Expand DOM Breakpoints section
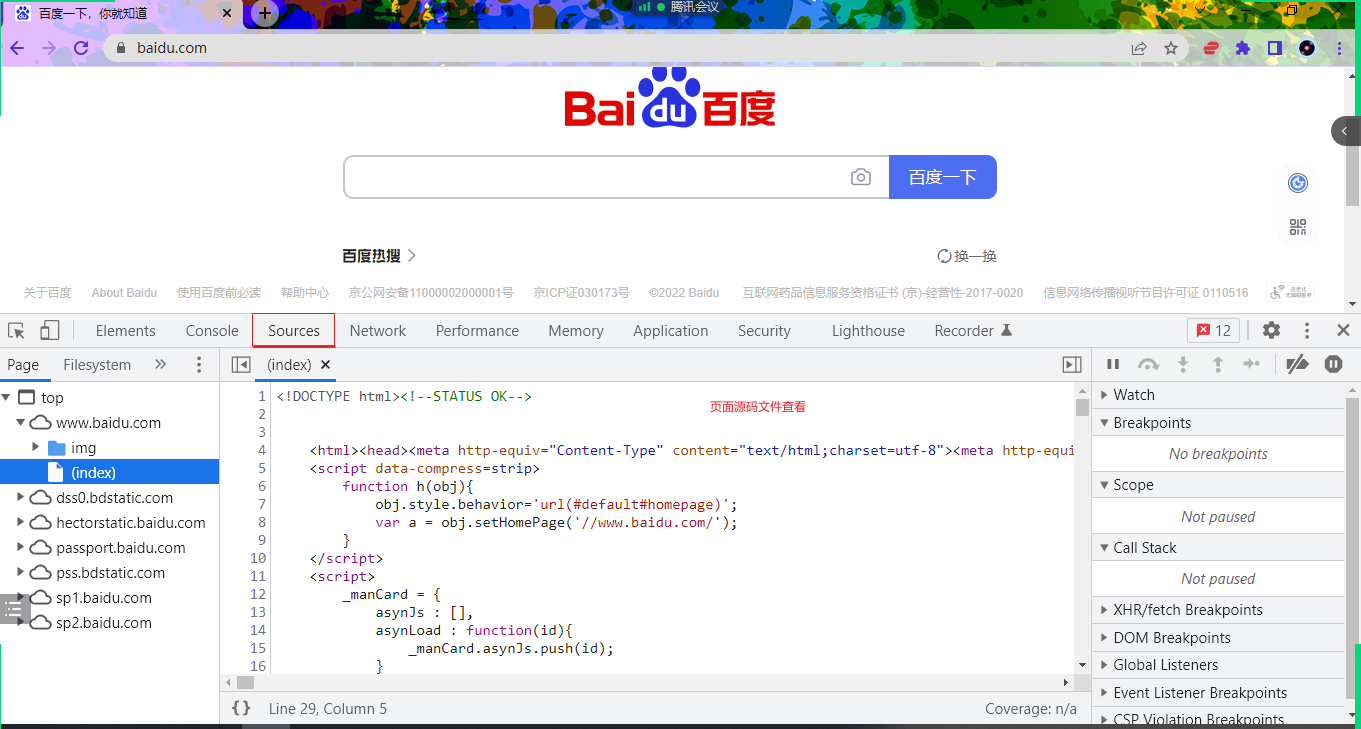Viewport: 1361px width, 729px height. pyautogui.click(x=1218, y=638)
